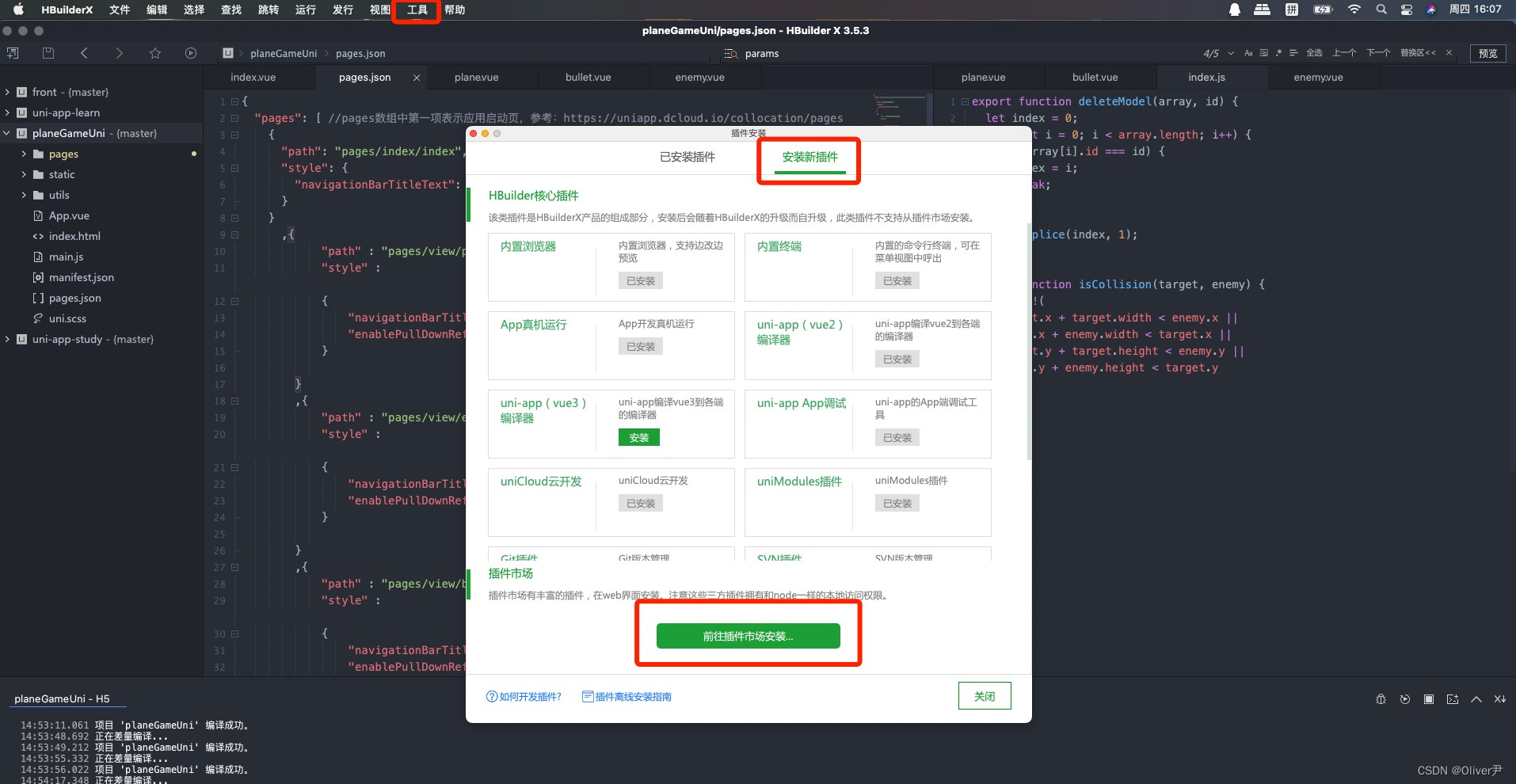1516x784 pixels.
Task: Switch to the 已安装插件 tab
Action: 687,157
